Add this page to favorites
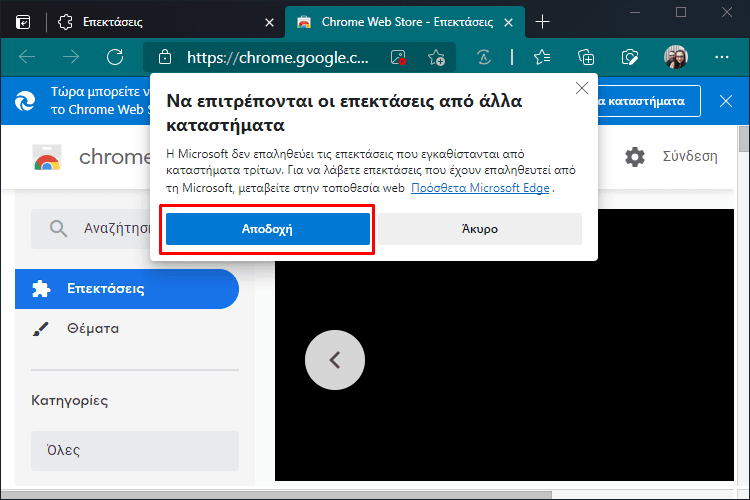The height and width of the screenshot is (500, 750). (x=436, y=58)
